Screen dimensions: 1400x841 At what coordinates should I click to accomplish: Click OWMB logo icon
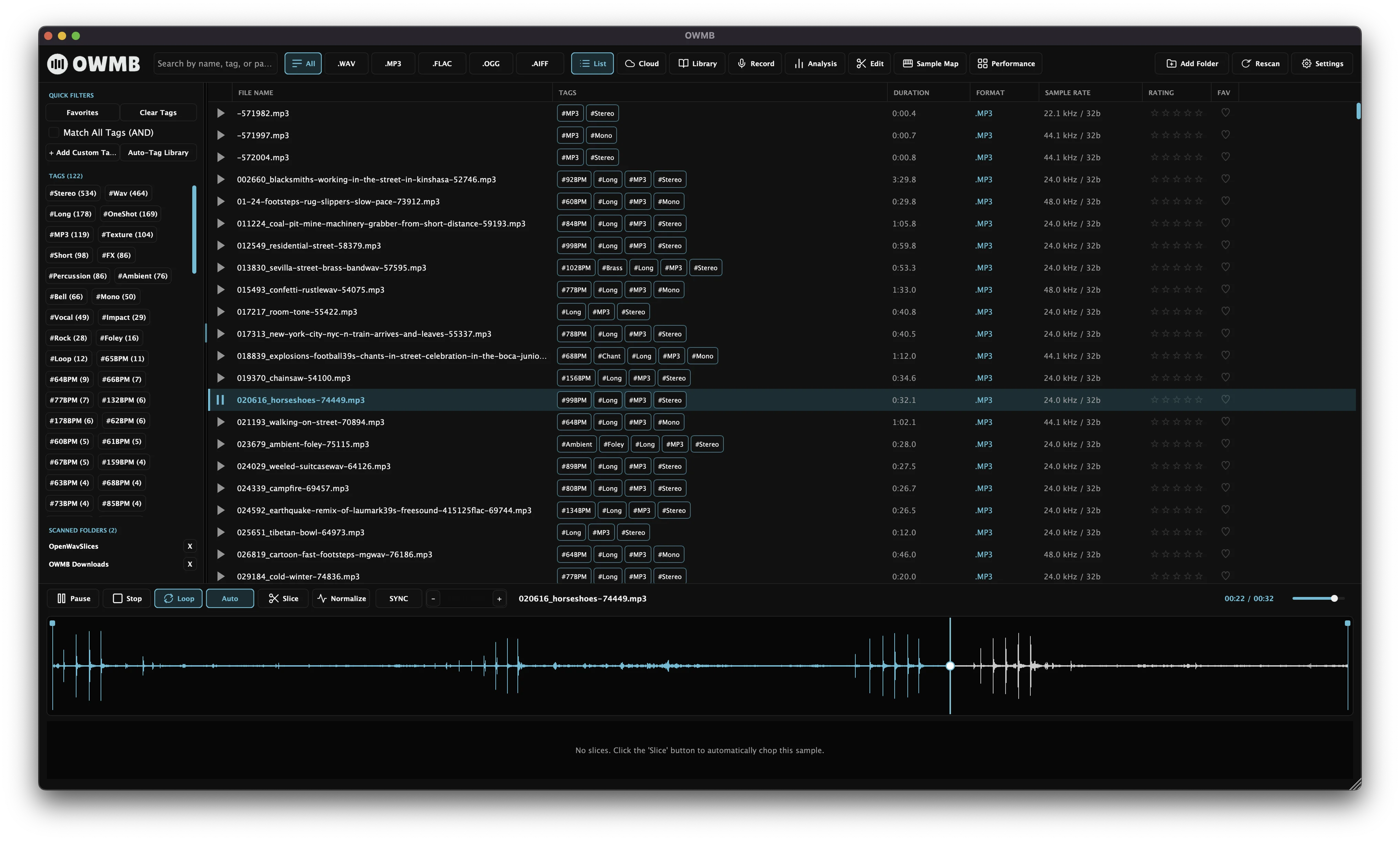[57, 63]
